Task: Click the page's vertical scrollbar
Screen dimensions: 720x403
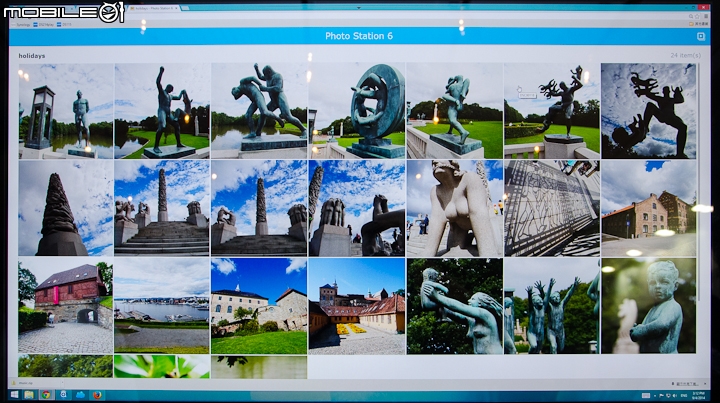Action: click(x=700, y=184)
